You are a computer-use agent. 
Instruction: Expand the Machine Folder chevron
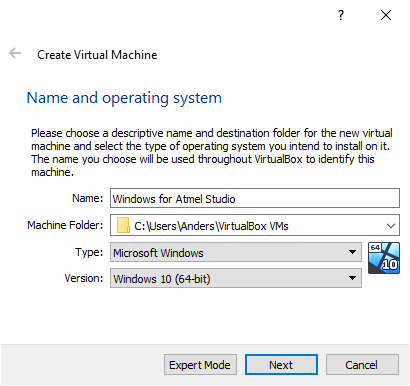click(x=391, y=226)
